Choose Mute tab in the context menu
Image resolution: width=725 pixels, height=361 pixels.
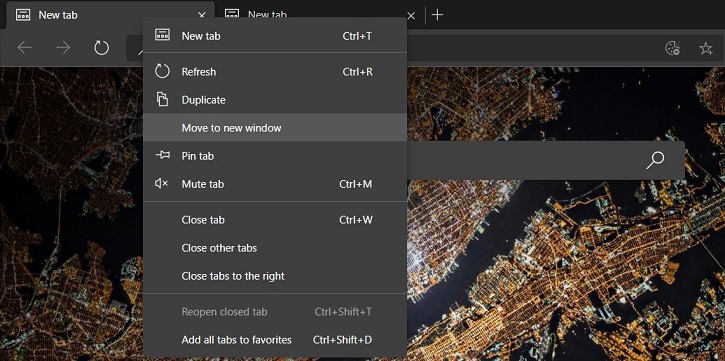275,184
